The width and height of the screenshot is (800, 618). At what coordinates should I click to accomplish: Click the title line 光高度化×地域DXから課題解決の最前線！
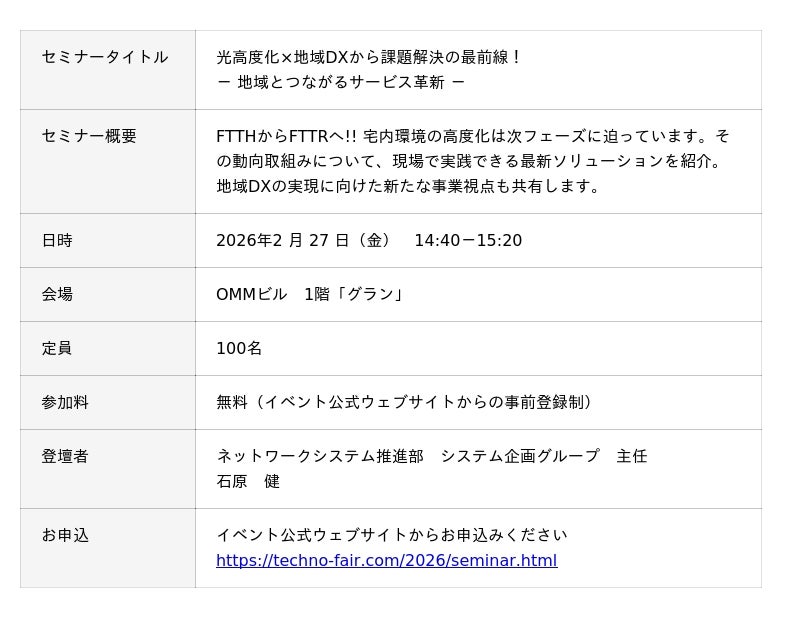369,57
